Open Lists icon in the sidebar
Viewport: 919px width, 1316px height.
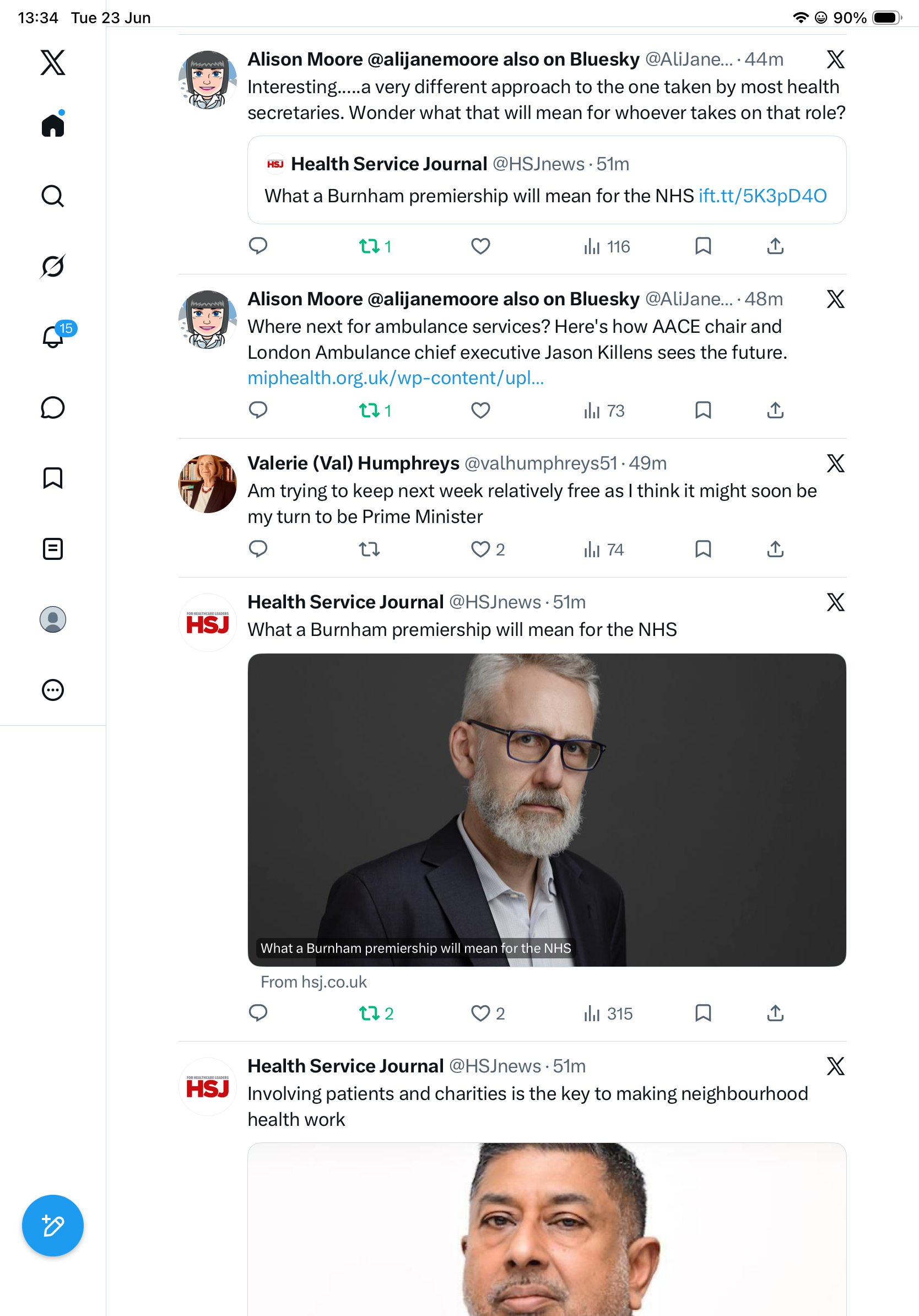(x=53, y=548)
